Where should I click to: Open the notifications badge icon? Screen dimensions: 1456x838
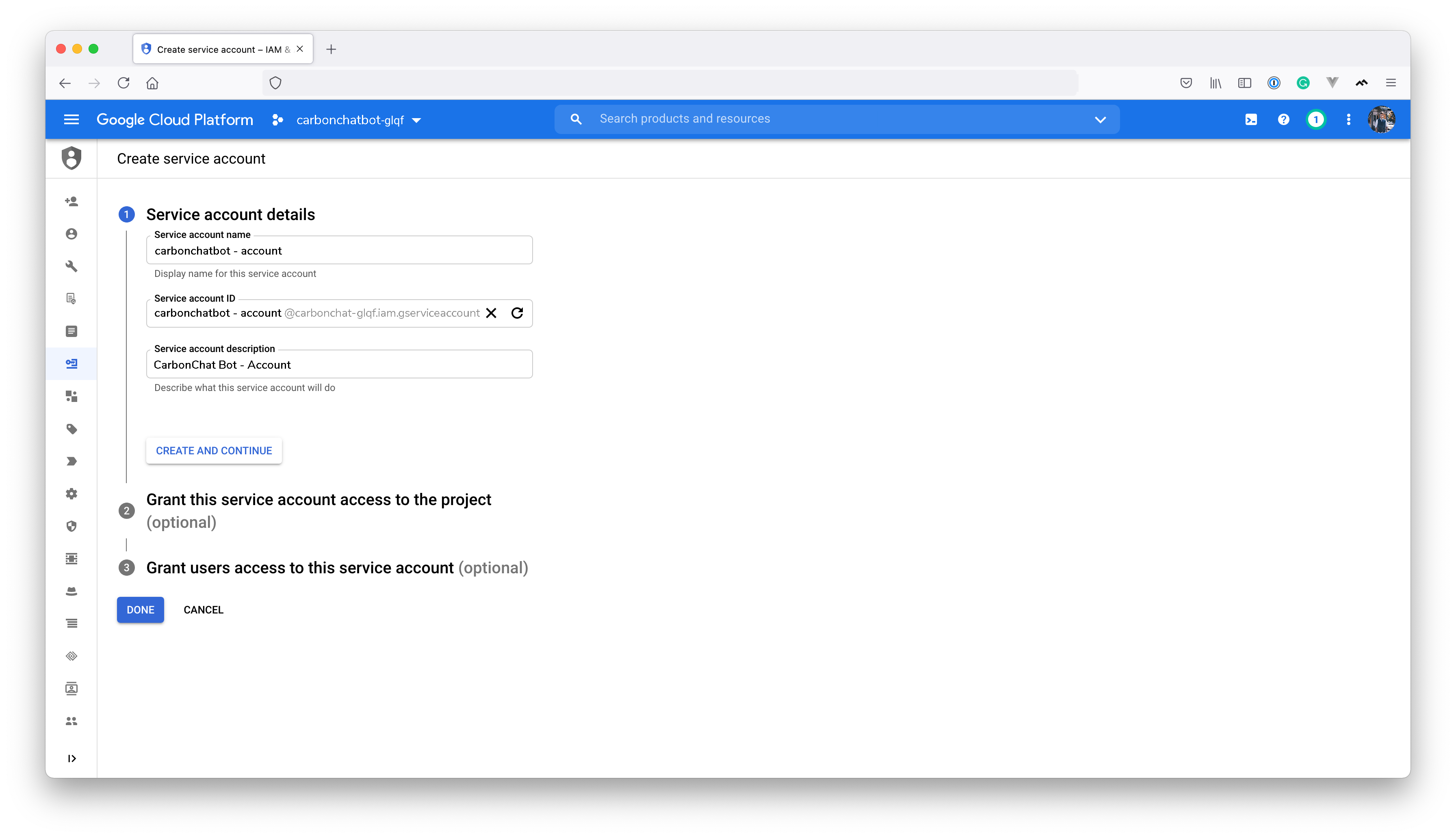pyautogui.click(x=1315, y=120)
